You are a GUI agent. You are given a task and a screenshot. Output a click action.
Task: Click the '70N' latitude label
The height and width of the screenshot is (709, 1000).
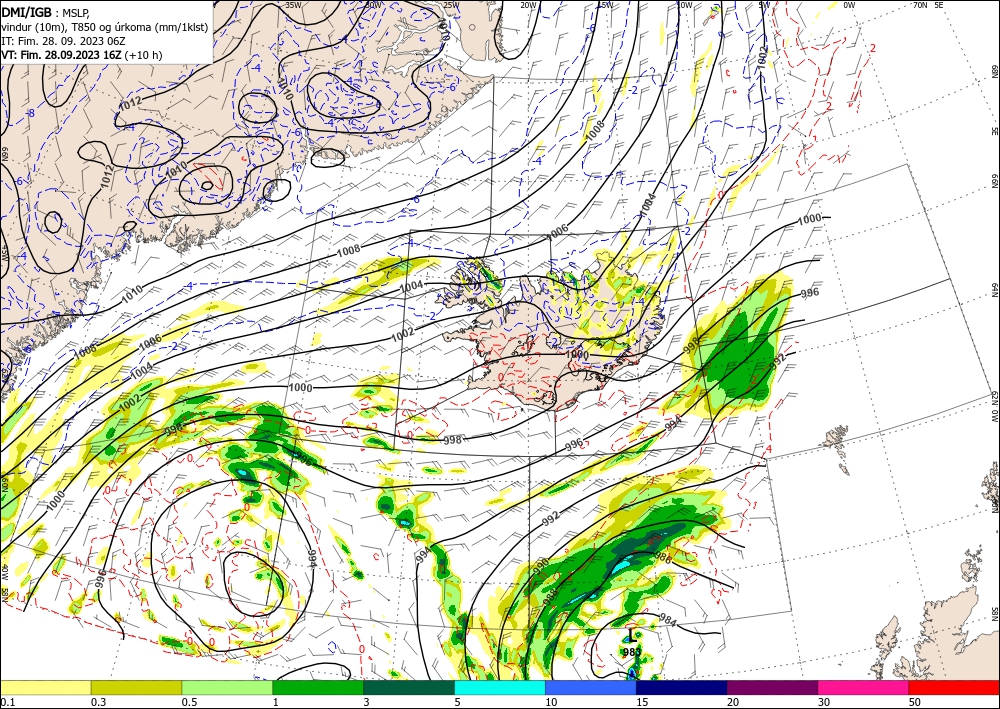[920, 5]
